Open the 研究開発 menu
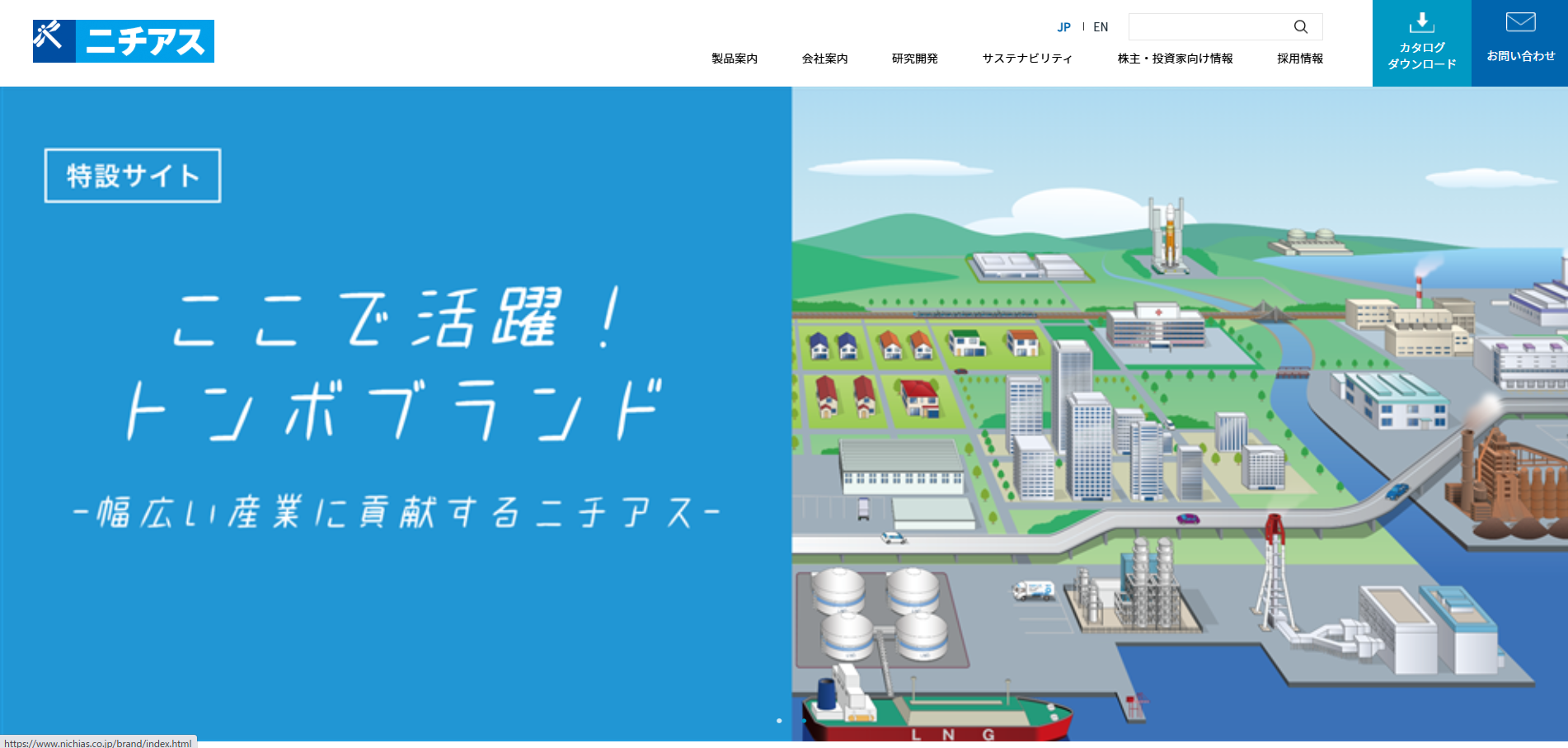The height and width of the screenshot is (748, 1568). (x=915, y=59)
